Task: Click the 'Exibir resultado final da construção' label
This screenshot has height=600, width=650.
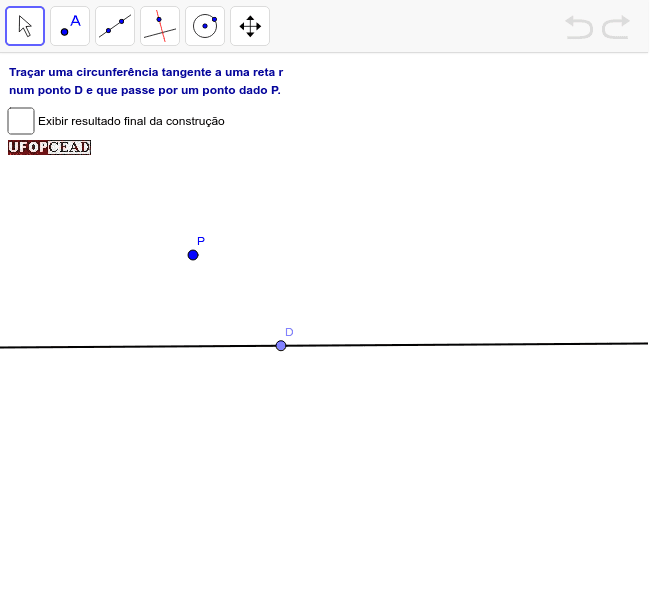Action: [131, 121]
